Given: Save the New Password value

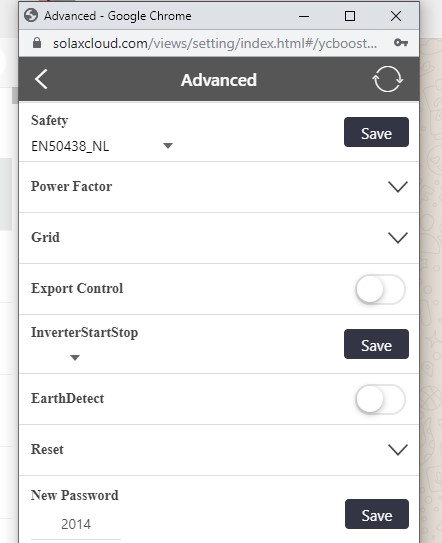Looking at the screenshot, I should pos(377,514).
